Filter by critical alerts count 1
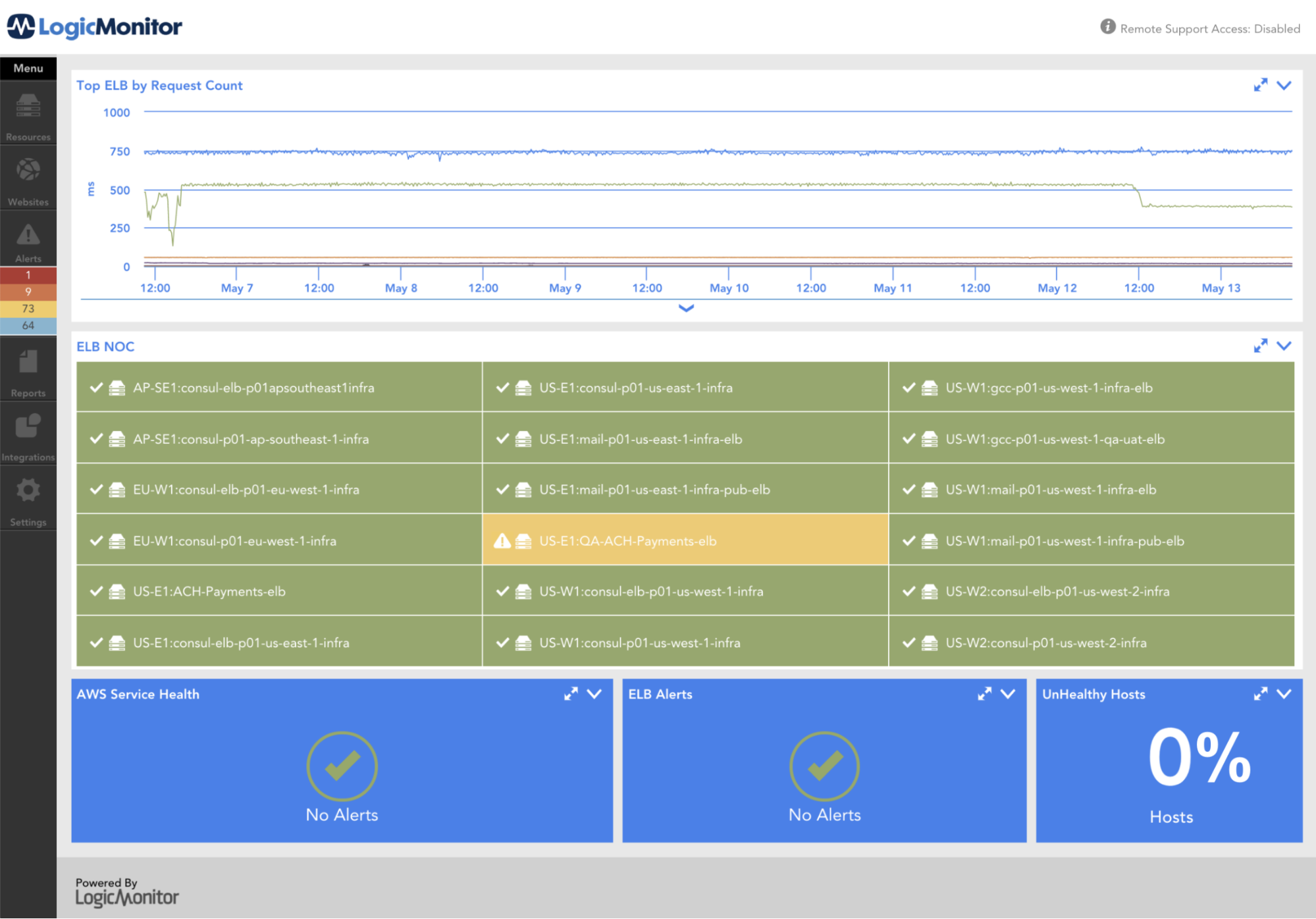 point(28,275)
